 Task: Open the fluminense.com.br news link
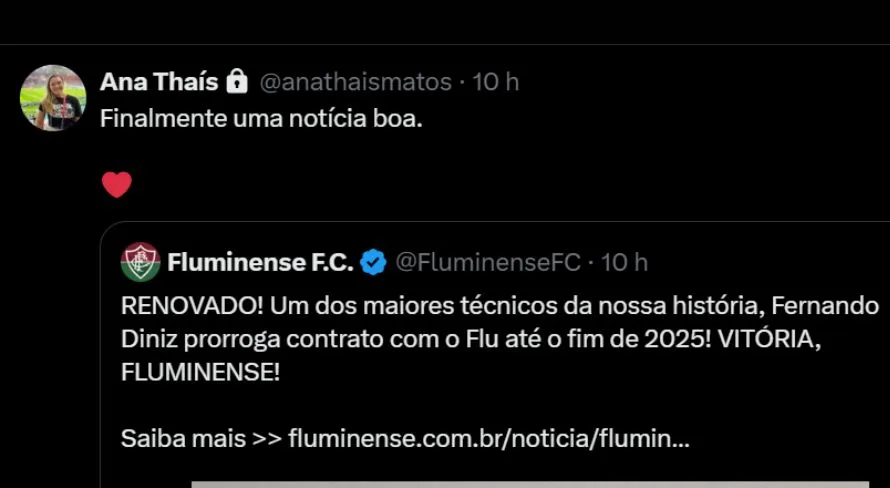pos(488,438)
